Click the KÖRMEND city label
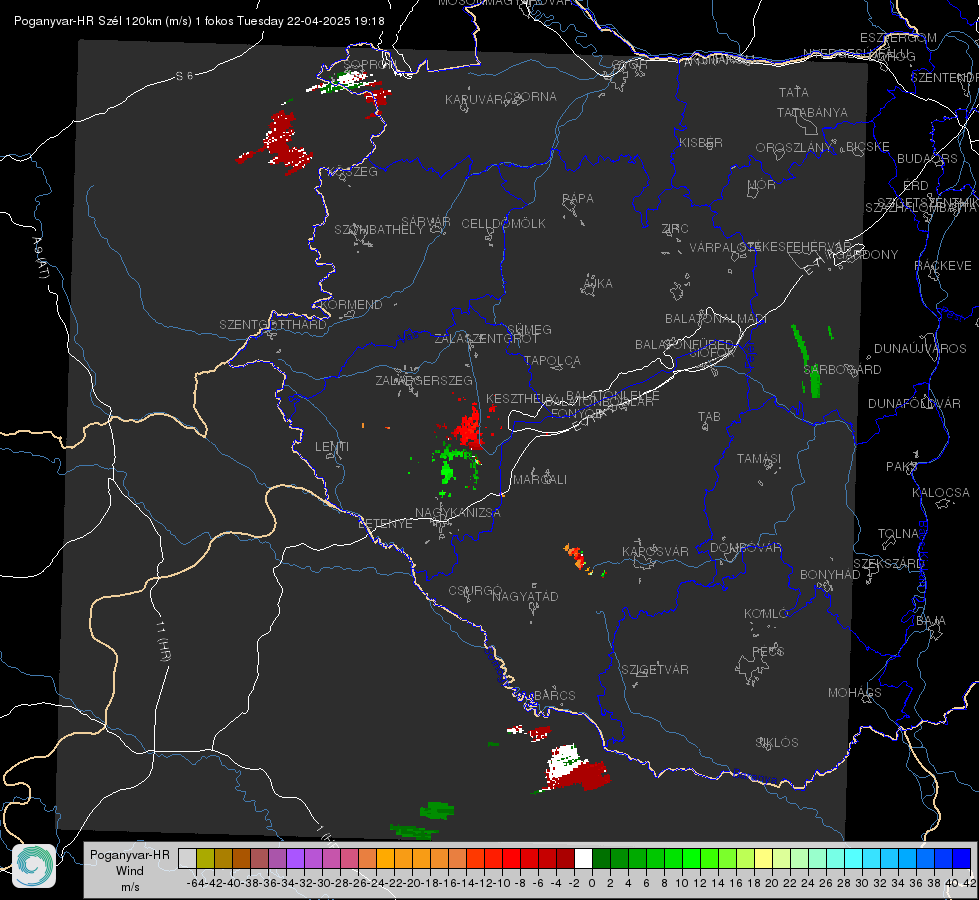Image resolution: width=979 pixels, height=900 pixels. coord(351,304)
